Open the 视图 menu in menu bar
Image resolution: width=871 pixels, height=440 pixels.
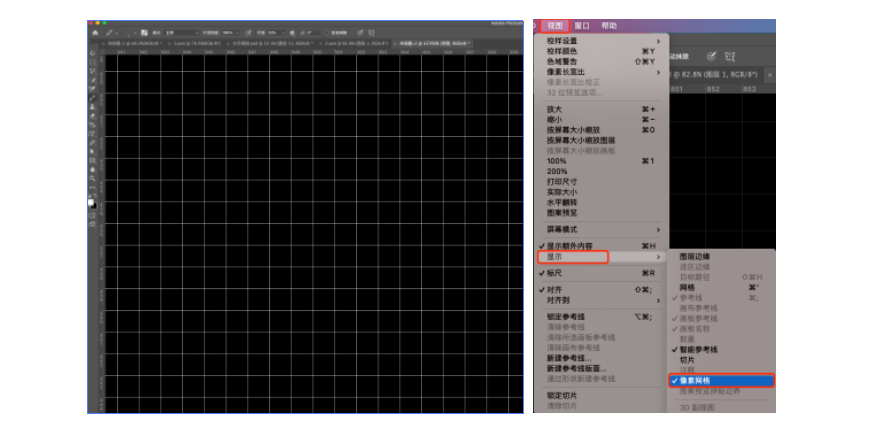point(555,25)
